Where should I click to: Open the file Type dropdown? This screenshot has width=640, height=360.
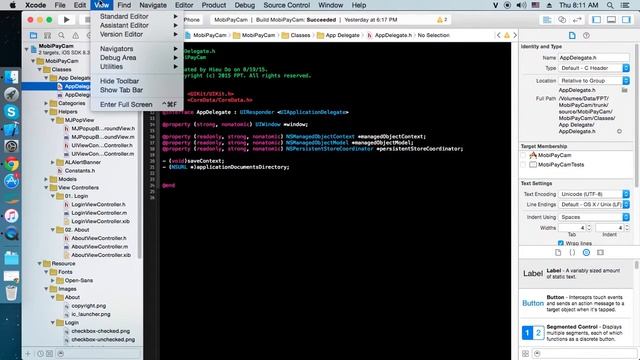tap(594, 68)
